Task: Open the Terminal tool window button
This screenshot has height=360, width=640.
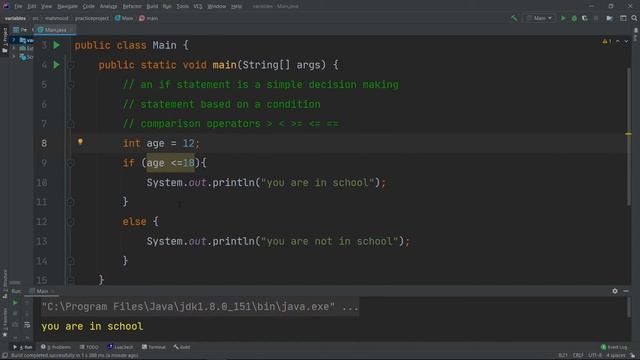Action: click(x=153, y=347)
